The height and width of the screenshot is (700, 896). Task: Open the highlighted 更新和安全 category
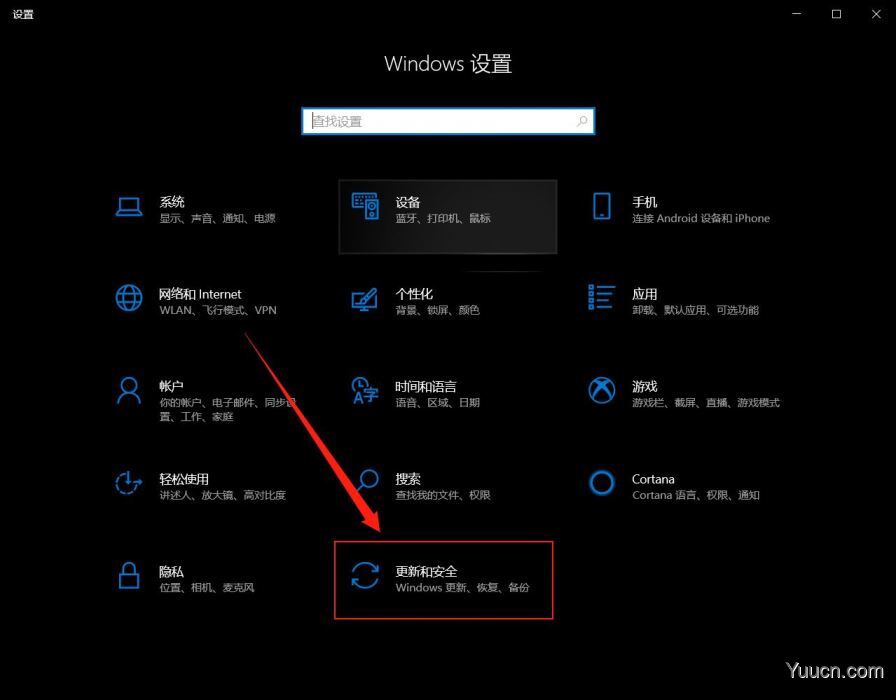[x=444, y=578]
